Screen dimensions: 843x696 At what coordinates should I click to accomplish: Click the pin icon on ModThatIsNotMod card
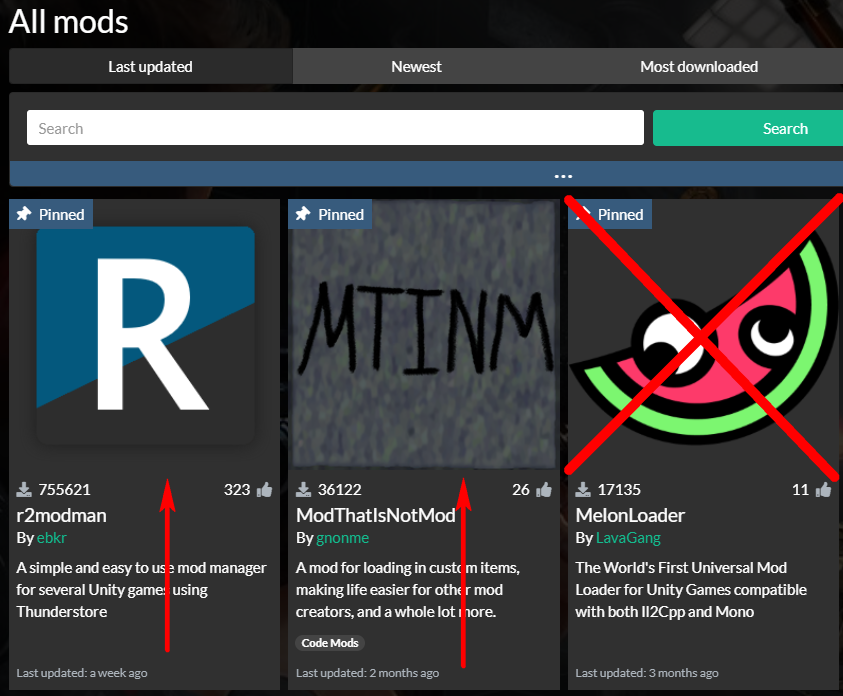(x=303, y=214)
